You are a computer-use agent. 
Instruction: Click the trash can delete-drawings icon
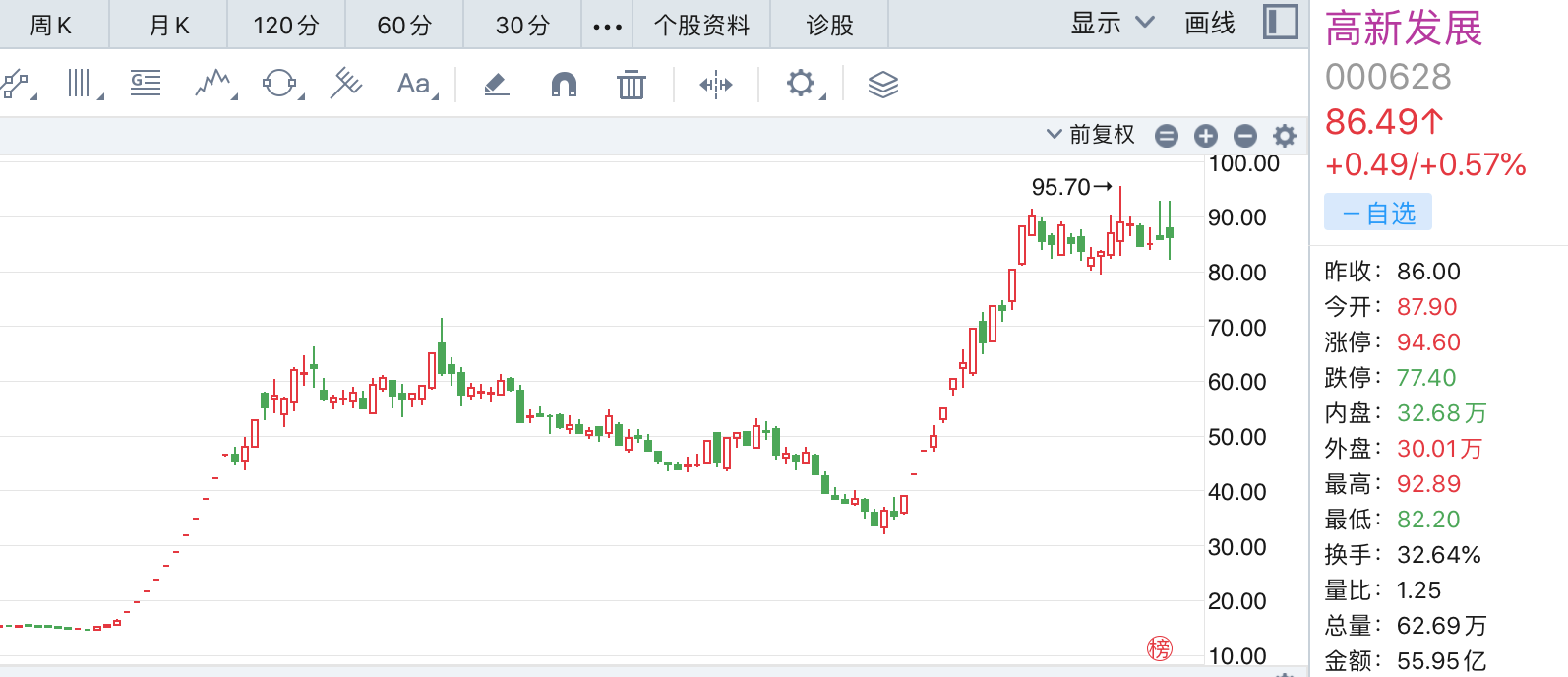click(x=631, y=85)
